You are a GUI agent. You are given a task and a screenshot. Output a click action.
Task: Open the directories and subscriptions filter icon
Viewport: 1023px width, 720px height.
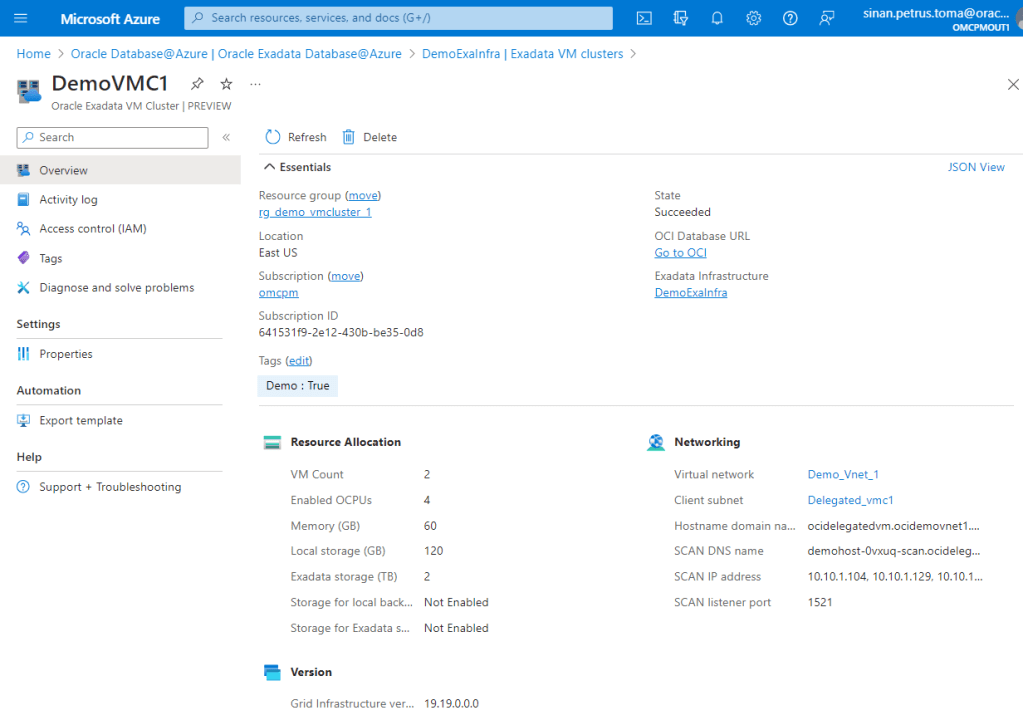point(681,18)
